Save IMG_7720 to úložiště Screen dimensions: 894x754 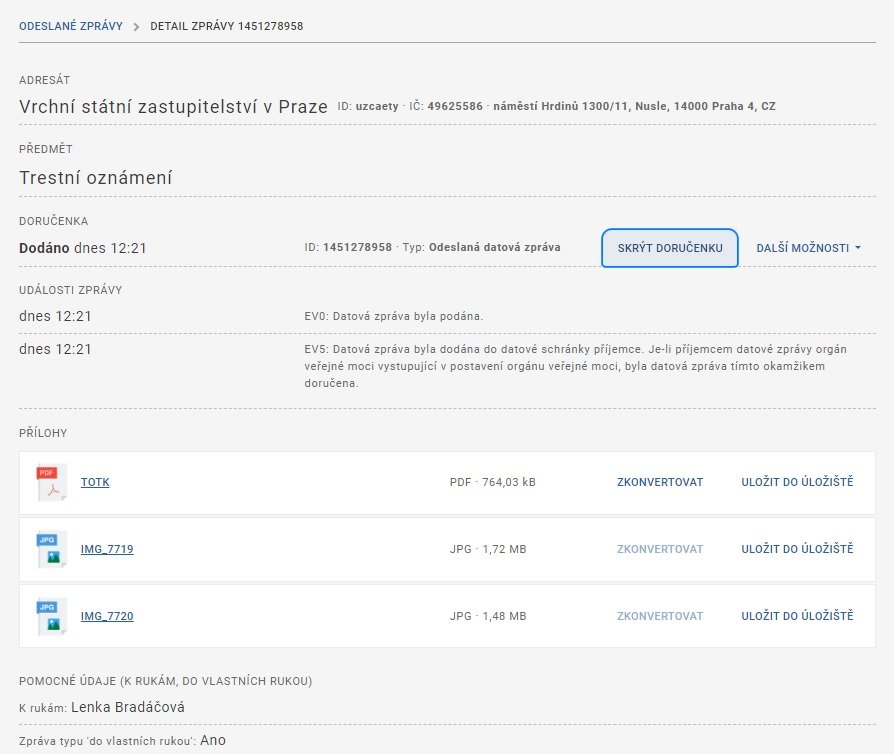(x=797, y=616)
